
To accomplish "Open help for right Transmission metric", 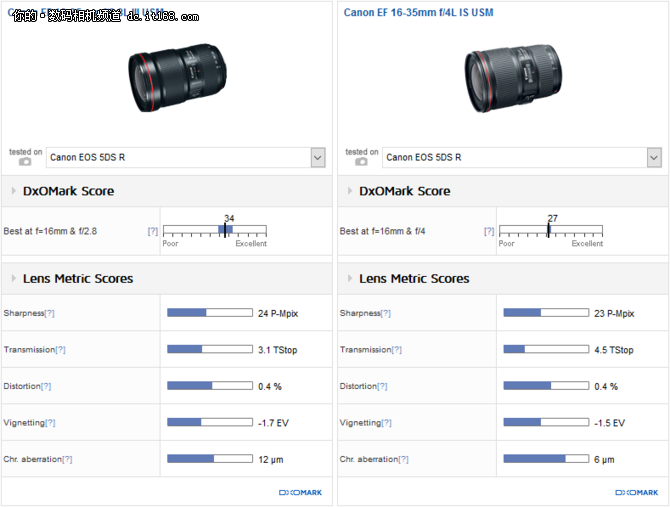I will click(x=397, y=349).
